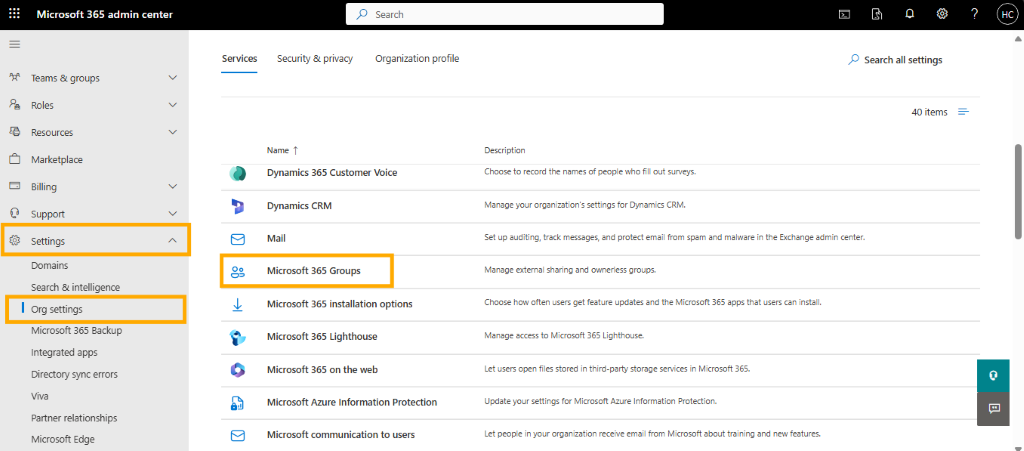Click the page vertical scrollbar
1024x451 pixels.
coord(1017,191)
